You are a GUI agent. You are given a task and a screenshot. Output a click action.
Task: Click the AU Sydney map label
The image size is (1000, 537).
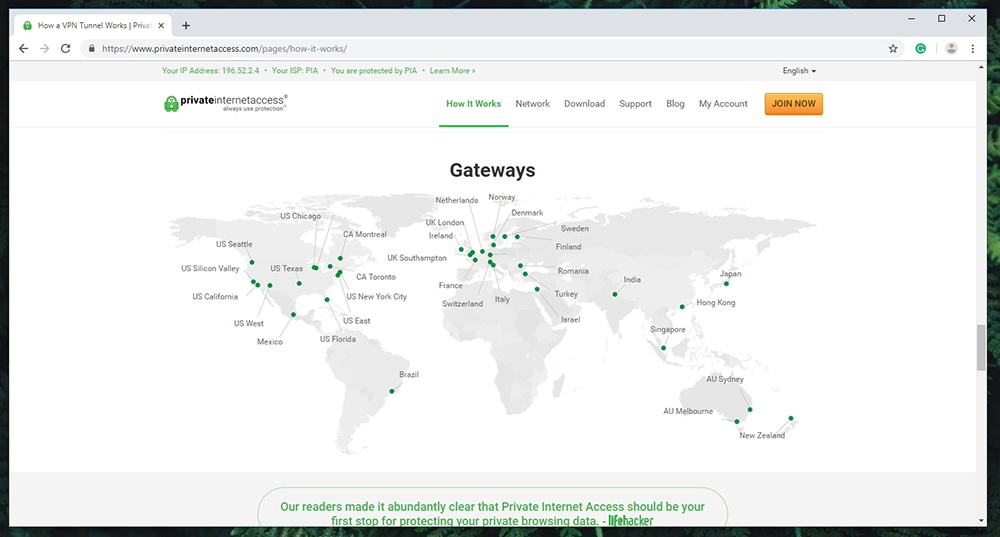click(724, 379)
